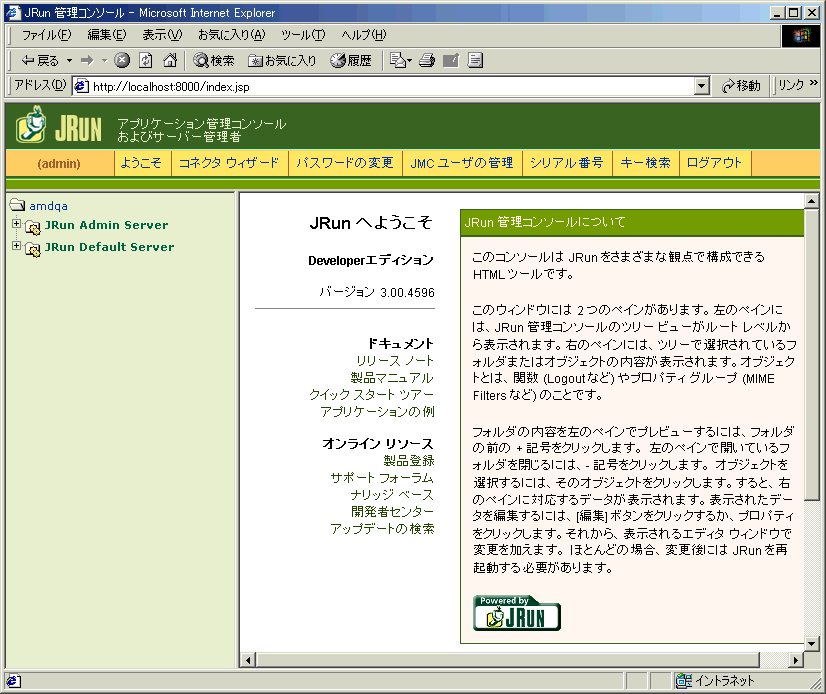Click the Edit page toolbar icon
The height and width of the screenshot is (694, 826).
[x=451, y=61]
